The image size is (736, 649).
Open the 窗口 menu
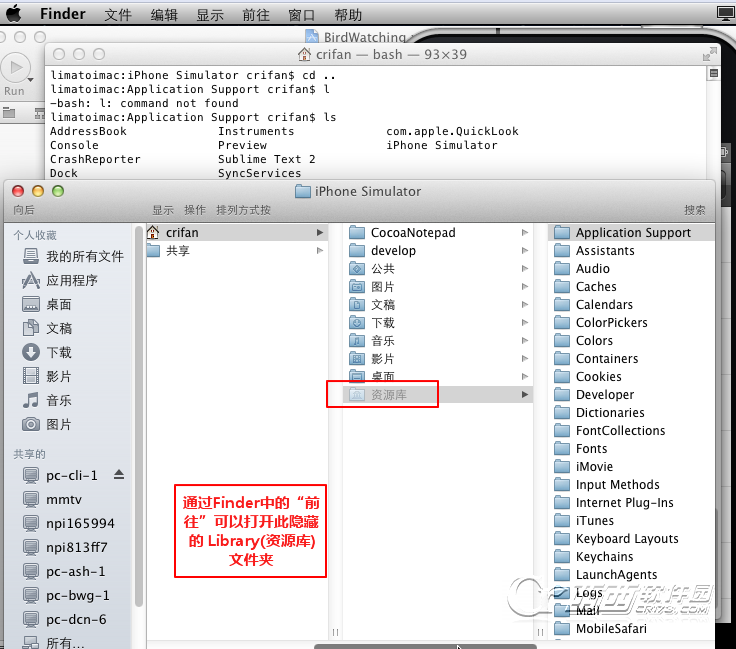[x=302, y=15]
